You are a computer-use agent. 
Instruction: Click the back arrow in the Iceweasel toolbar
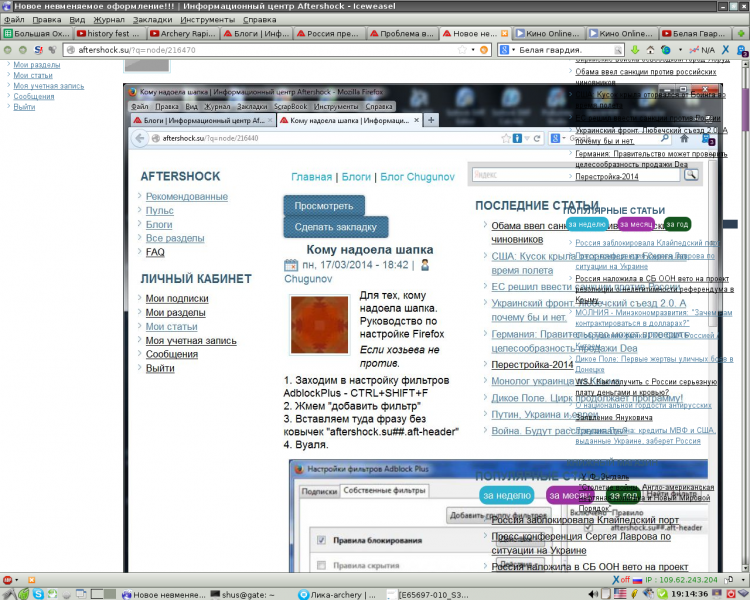[9, 49]
